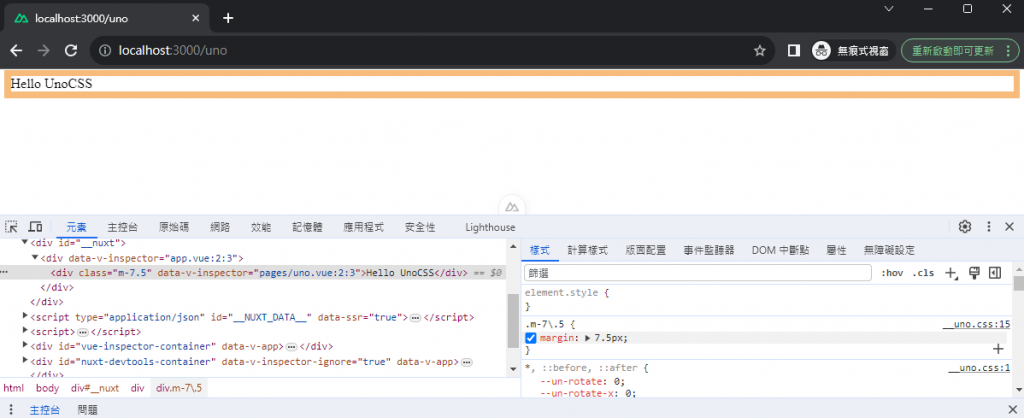Toggle computed styles sidebar icon

click(995, 273)
